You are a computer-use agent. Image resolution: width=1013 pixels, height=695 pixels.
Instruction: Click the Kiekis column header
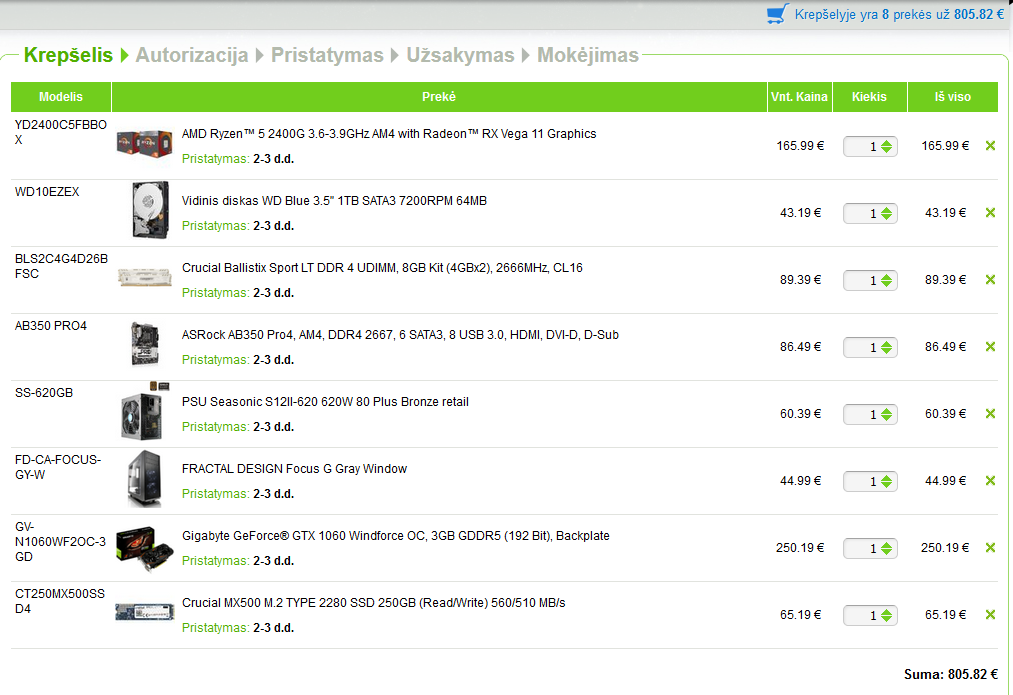click(x=870, y=97)
